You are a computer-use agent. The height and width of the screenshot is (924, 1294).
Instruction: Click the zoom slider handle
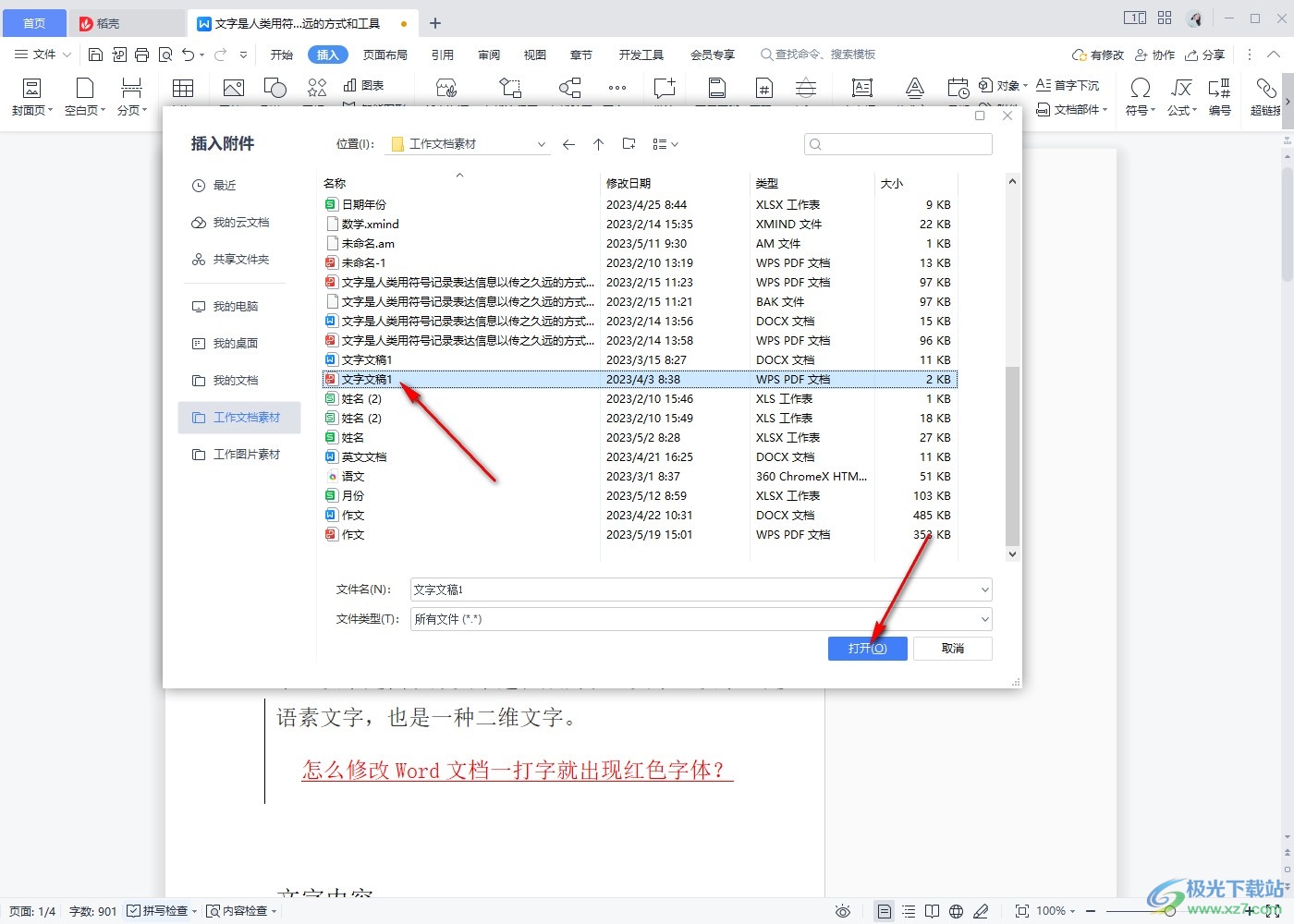click(x=1170, y=911)
